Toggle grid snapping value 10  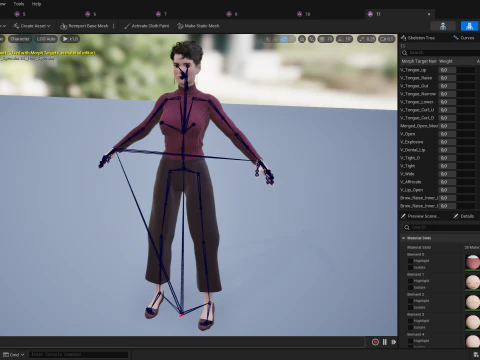click(326, 39)
